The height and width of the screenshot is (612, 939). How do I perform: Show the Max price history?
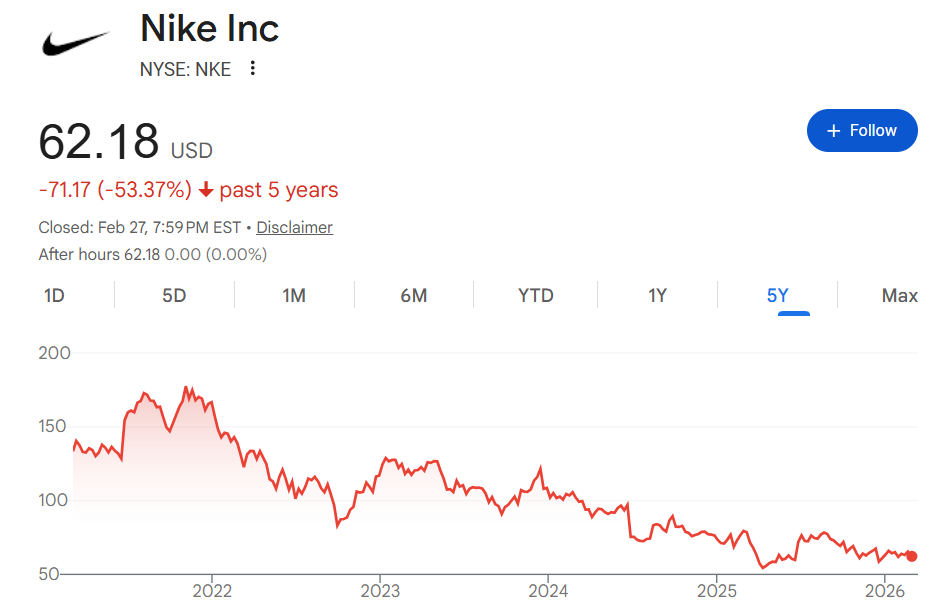pyautogui.click(x=899, y=295)
